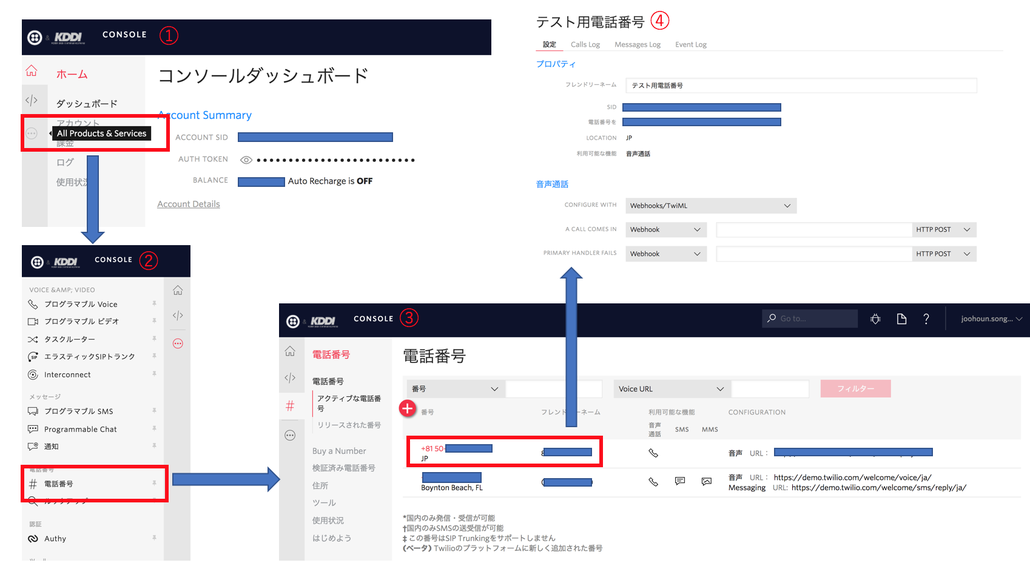Viewport: 1030px width, 574px height.
Task: Click the home icon in the dashboard sidebar
Action: pos(32,71)
